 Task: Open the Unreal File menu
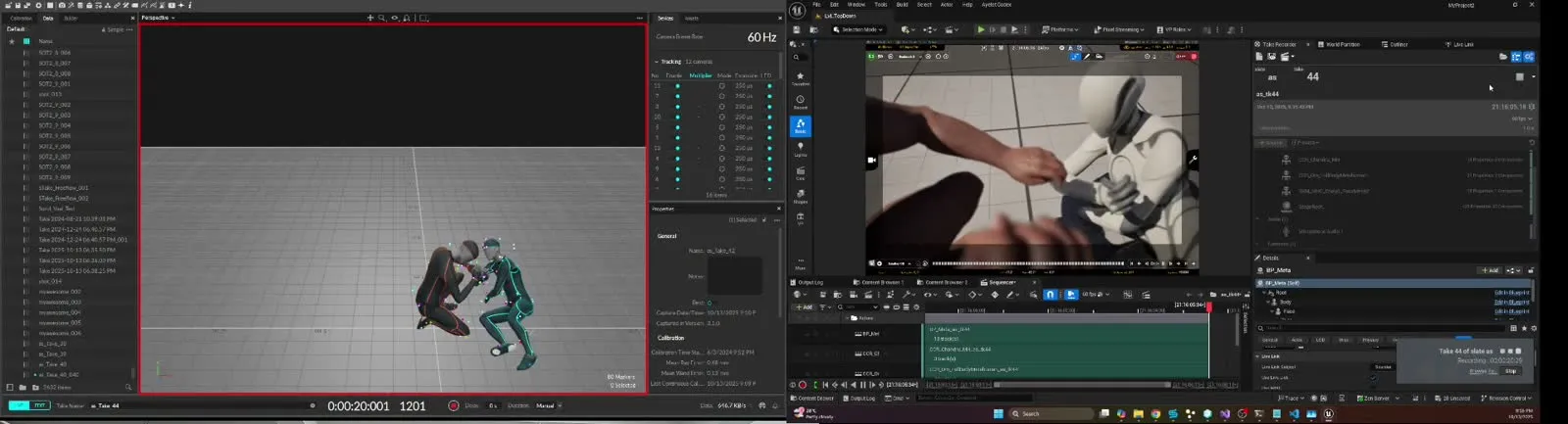coord(816,5)
